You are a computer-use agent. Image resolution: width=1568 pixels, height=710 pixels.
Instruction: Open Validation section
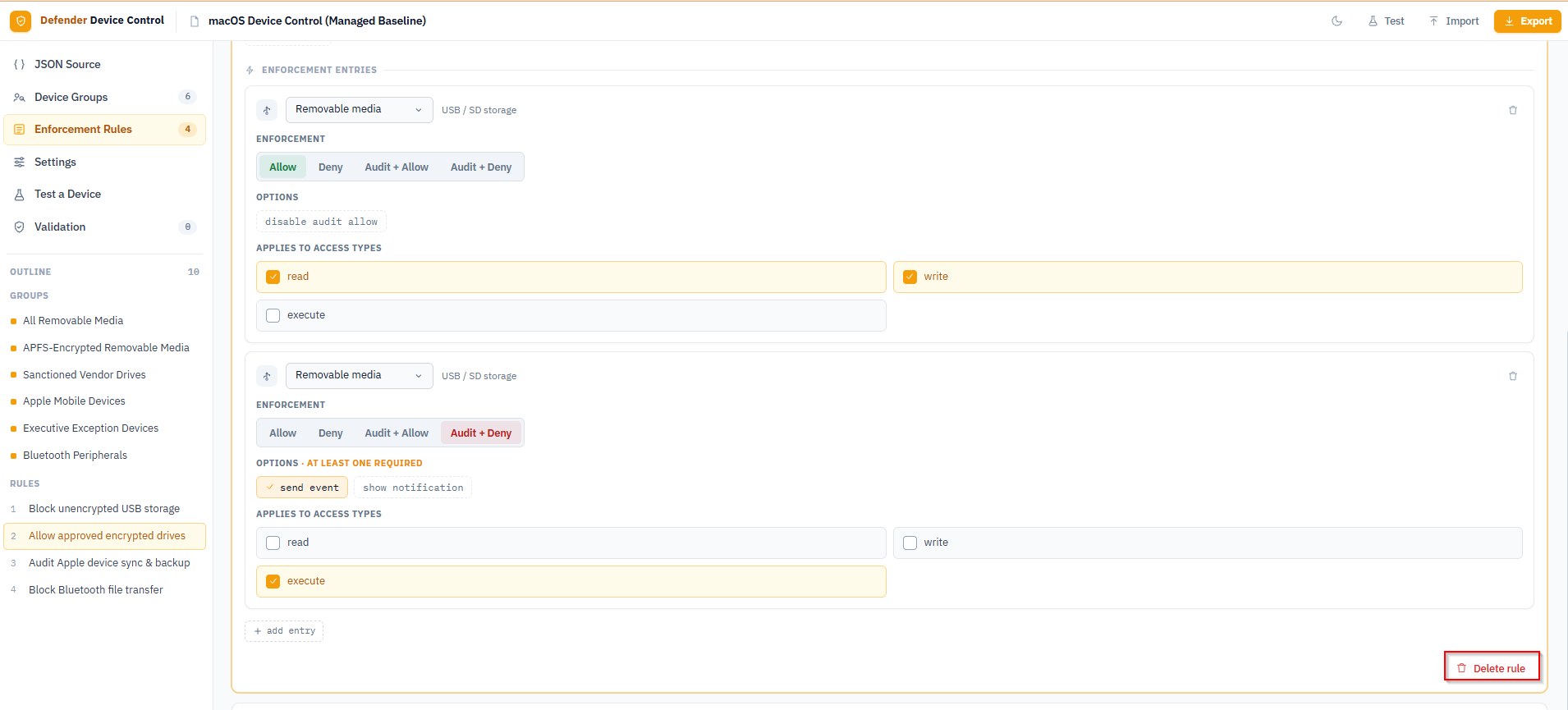pos(105,227)
